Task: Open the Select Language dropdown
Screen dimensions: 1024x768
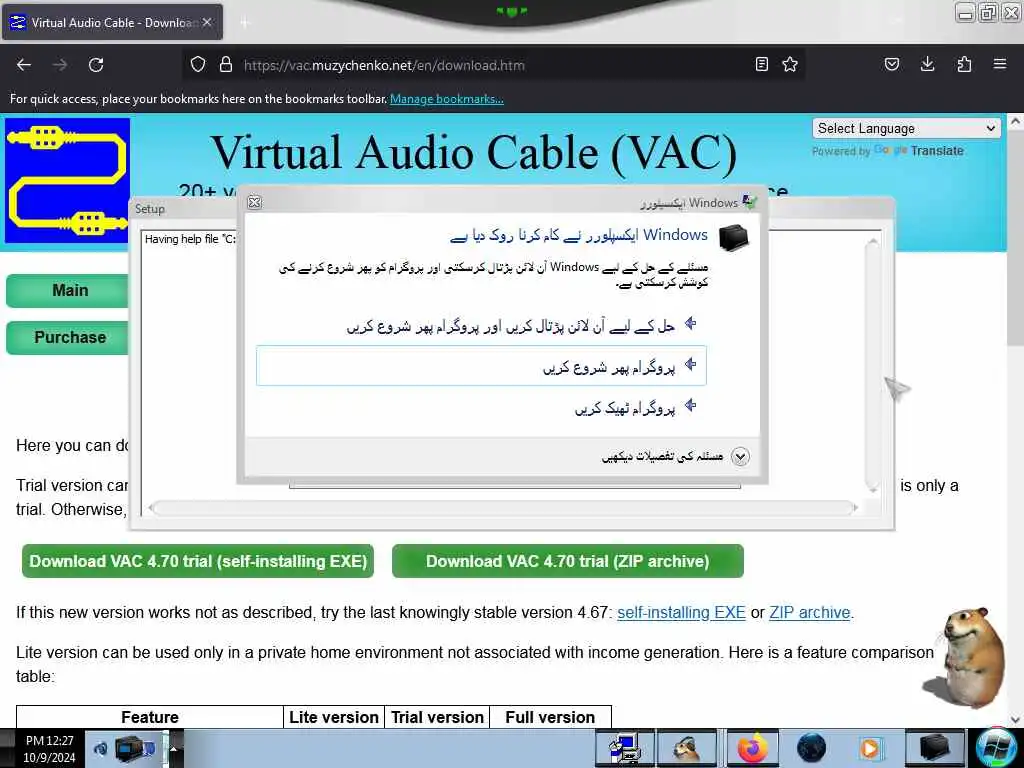Action: tap(906, 128)
